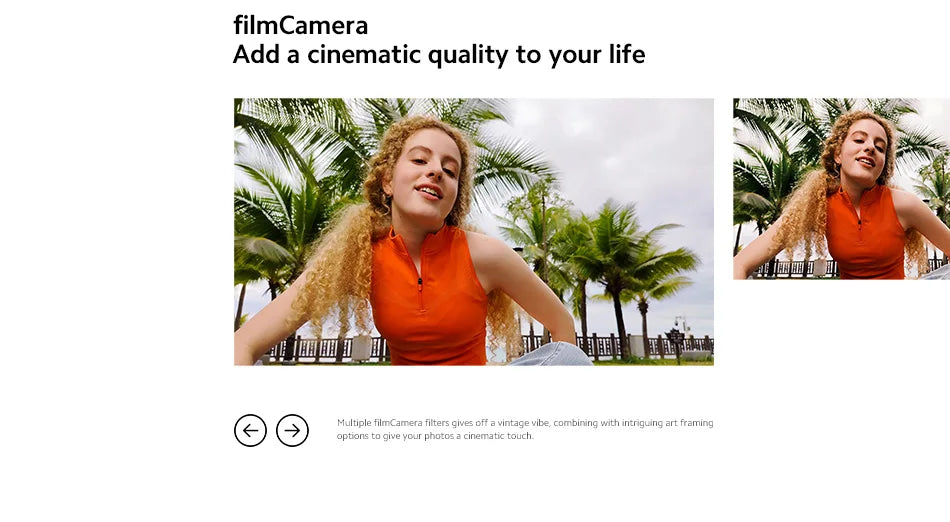Open the large filmCamera sample photo
Image resolution: width=950 pixels, height=522 pixels.
coord(474,232)
